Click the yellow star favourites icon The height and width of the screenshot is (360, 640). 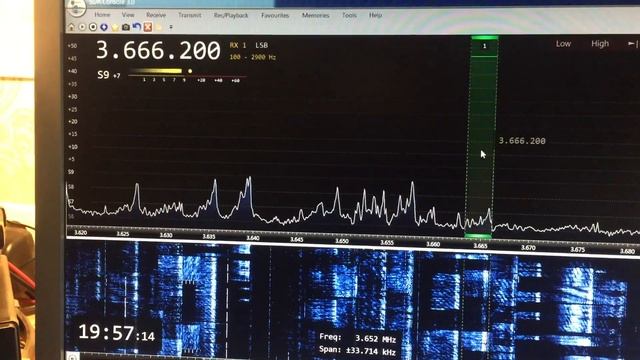(115, 27)
